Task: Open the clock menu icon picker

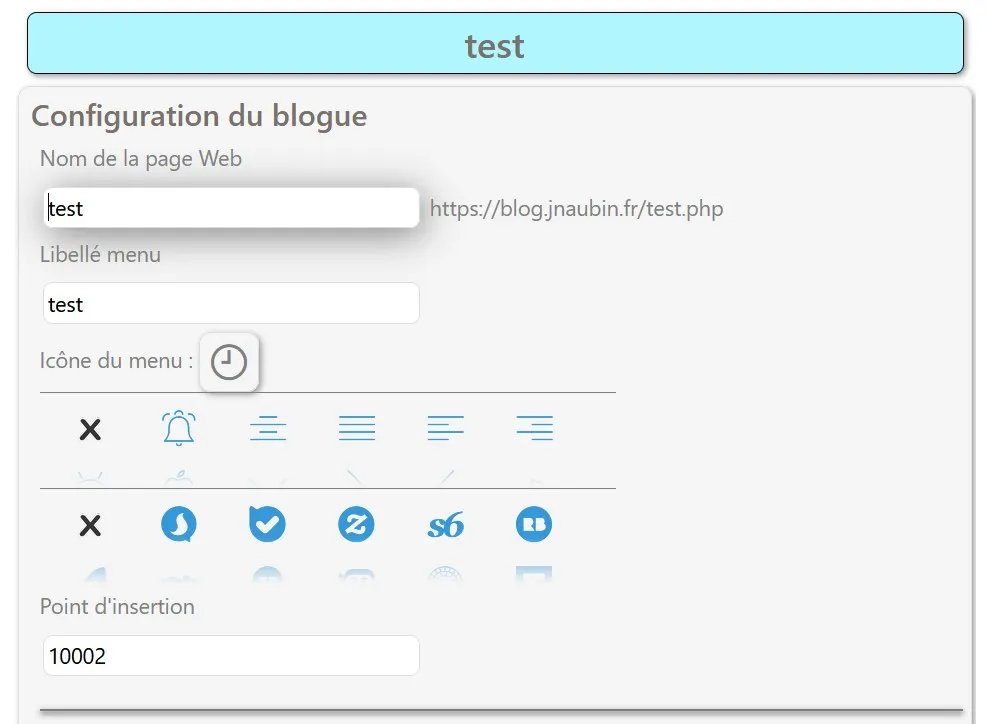Action: (x=228, y=362)
